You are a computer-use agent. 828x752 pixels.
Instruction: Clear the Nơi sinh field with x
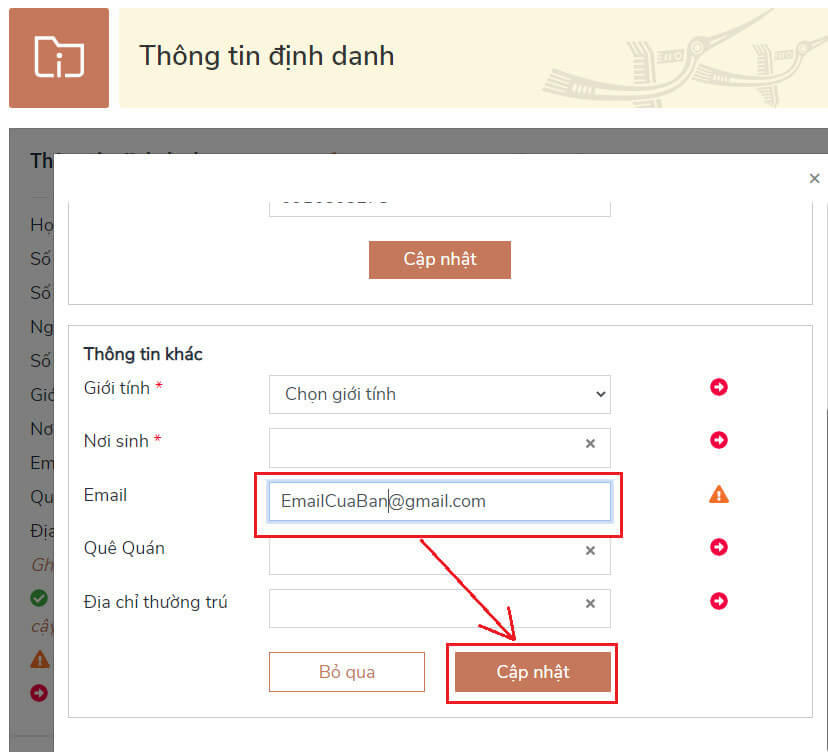tap(590, 444)
